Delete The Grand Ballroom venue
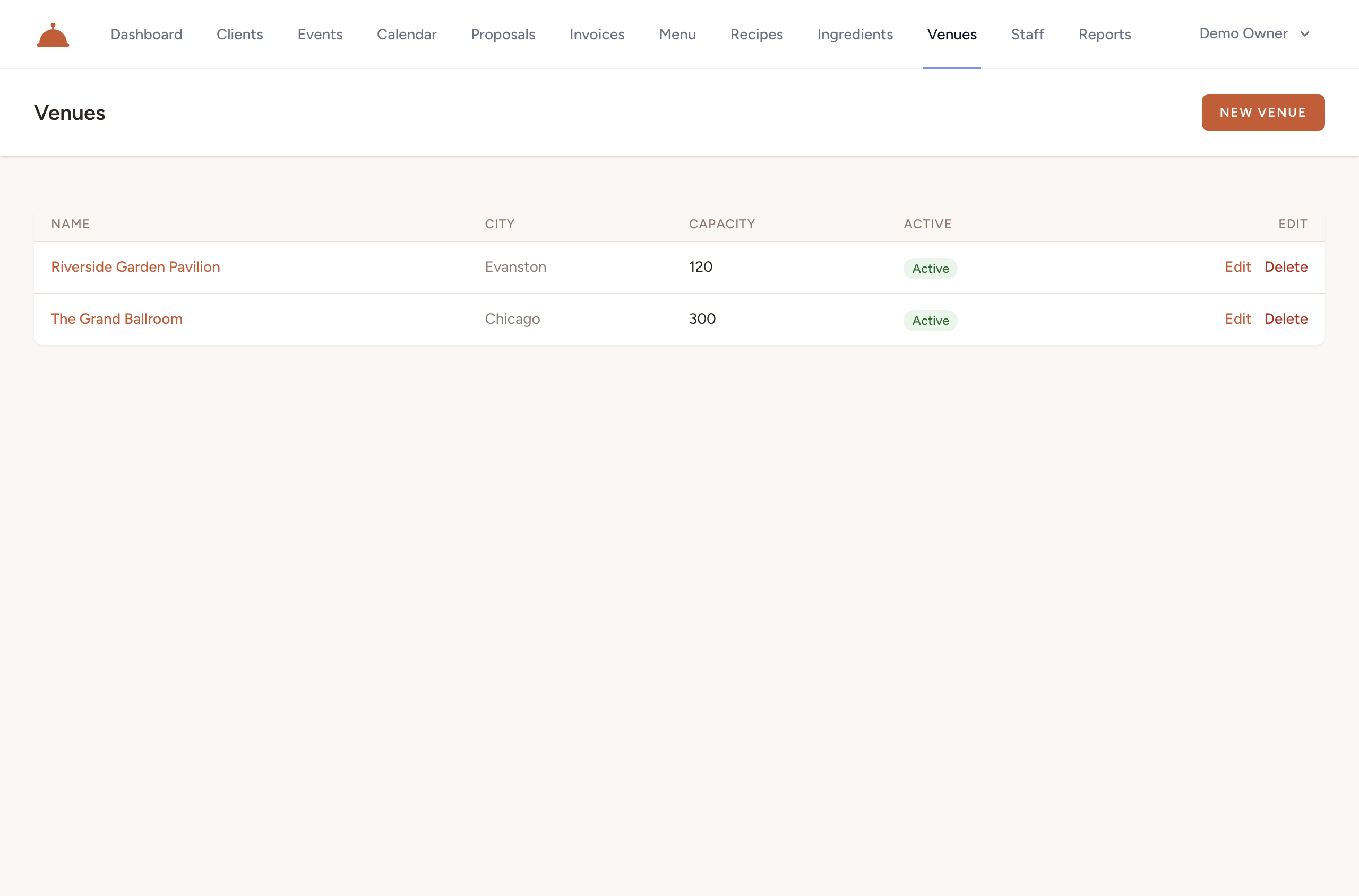 pos(1286,319)
